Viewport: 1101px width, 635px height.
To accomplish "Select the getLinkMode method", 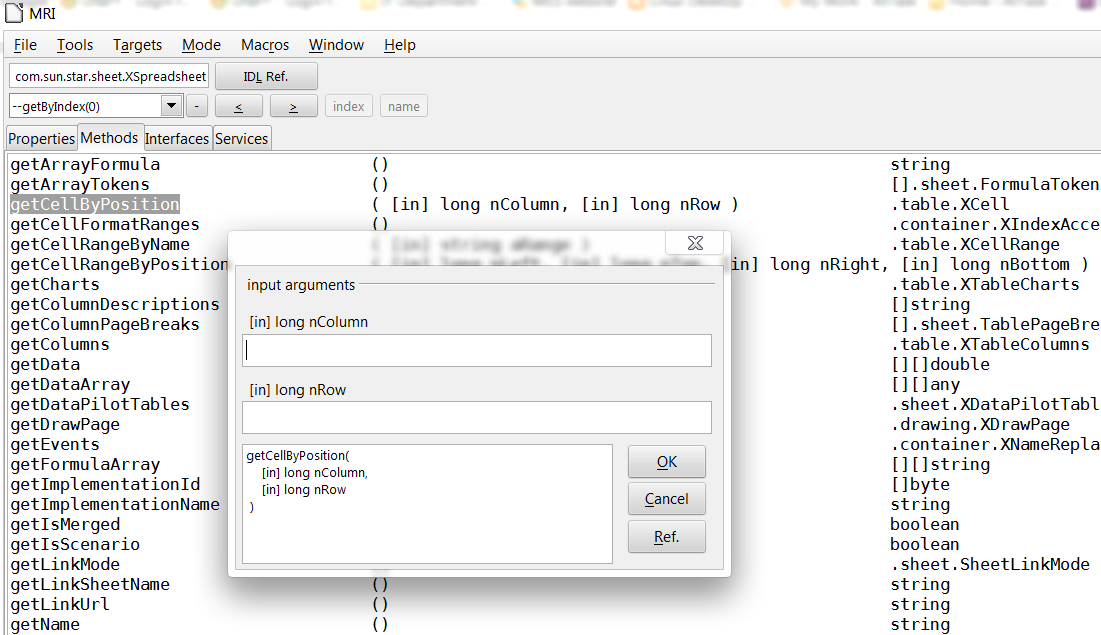I will pos(65,565).
